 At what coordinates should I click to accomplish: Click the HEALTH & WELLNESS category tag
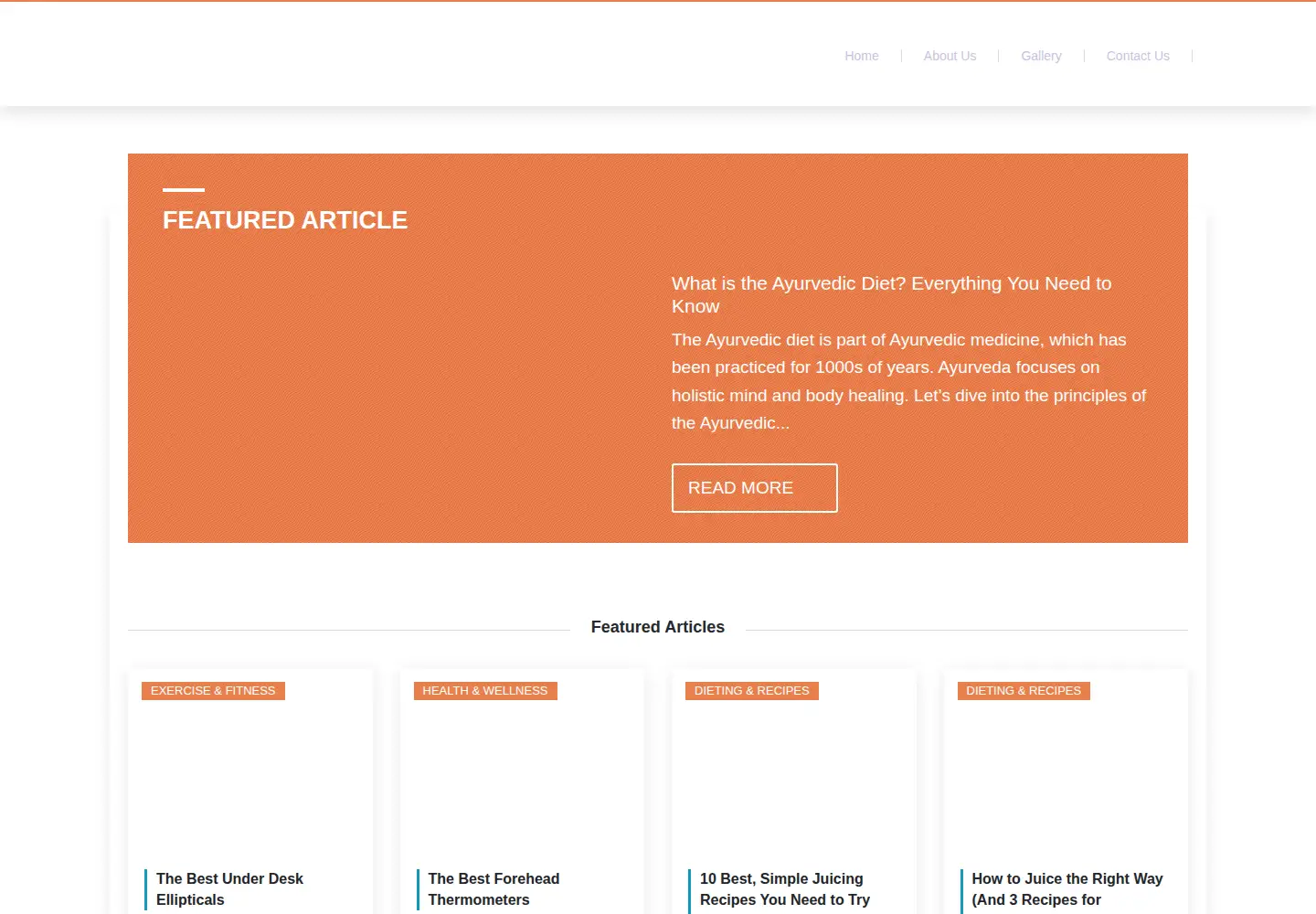click(485, 691)
